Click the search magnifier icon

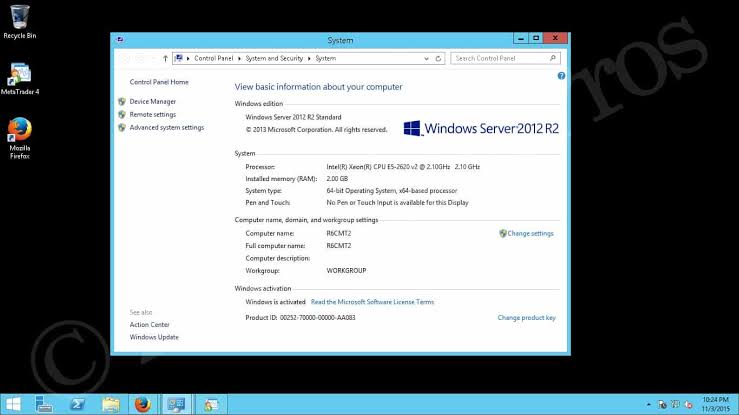[553, 58]
